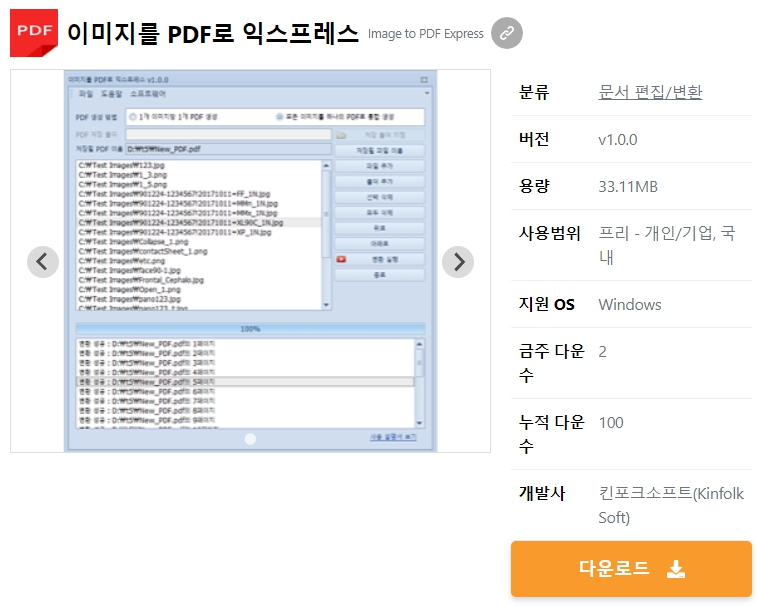Click the 용량 size label
Screen dimensions: 757x606
[x=534, y=186]
